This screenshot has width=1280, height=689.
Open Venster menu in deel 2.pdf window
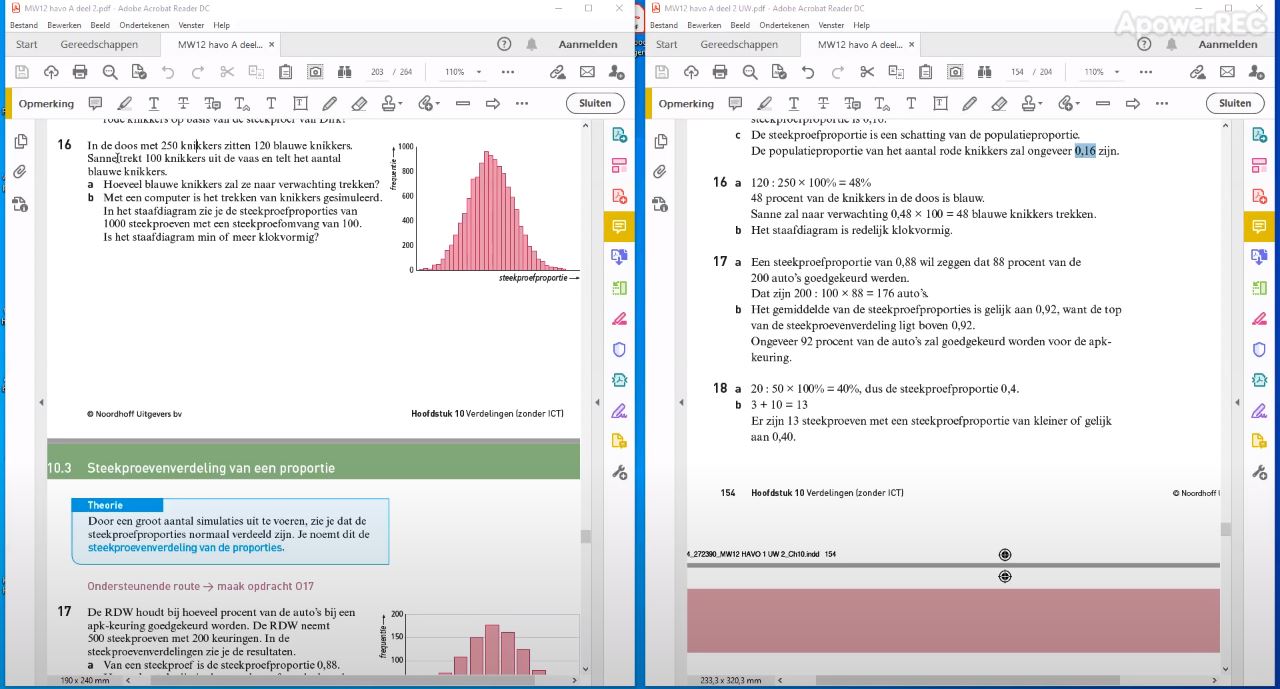pyautogui.click(x=190, y=25)
